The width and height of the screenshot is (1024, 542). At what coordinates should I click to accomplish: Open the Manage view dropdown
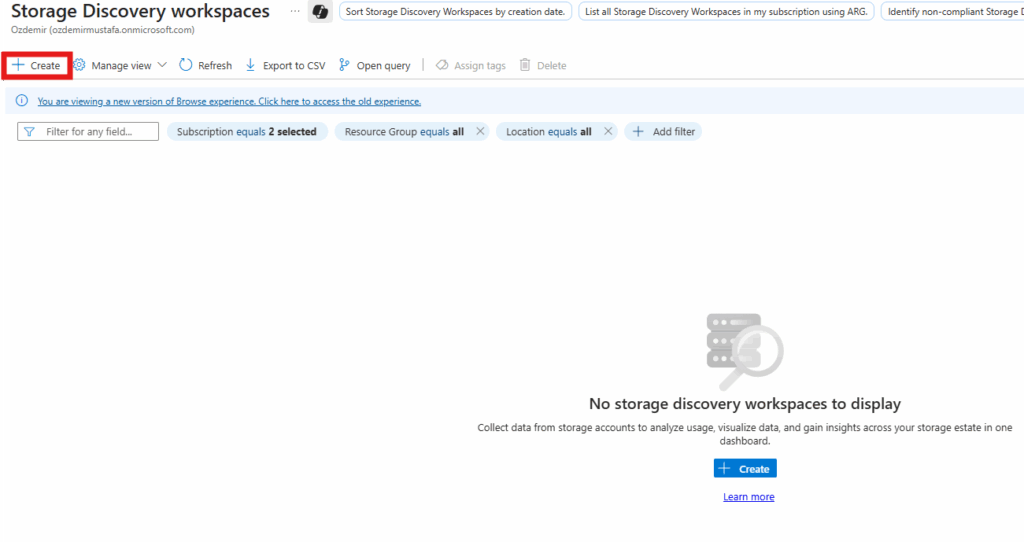click(x=121, y=65)
